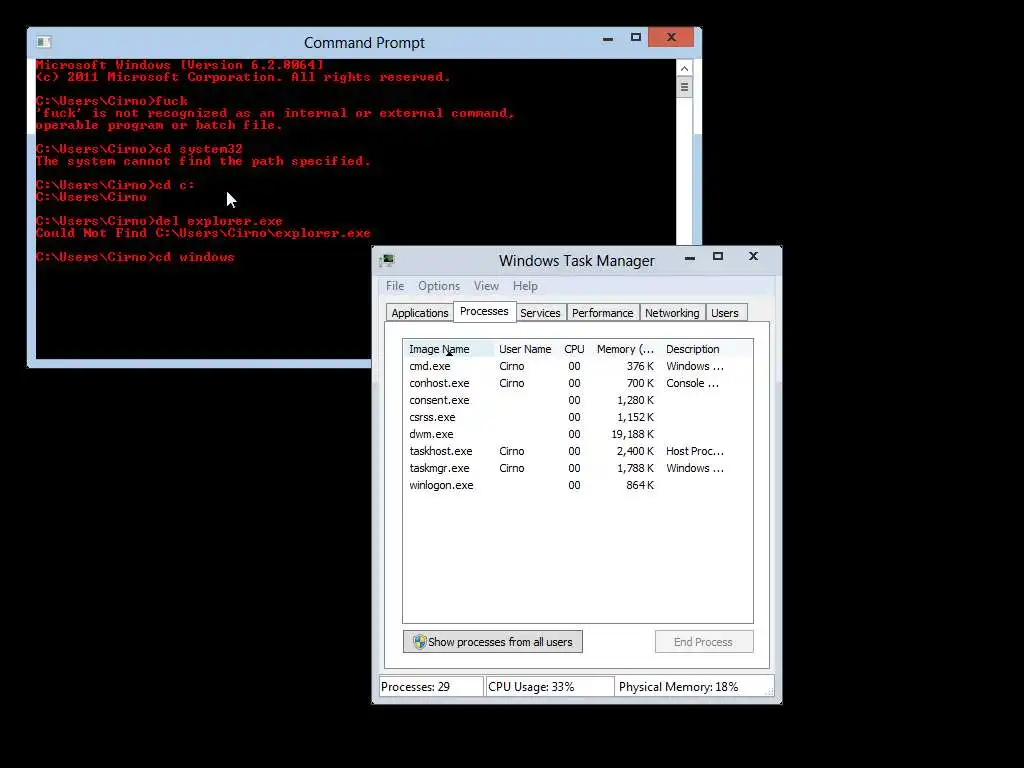Screen dimensions: 1024x768
Task: Select the csrss.exe process row
Action: pyautogui.click(x=577, y=417)
